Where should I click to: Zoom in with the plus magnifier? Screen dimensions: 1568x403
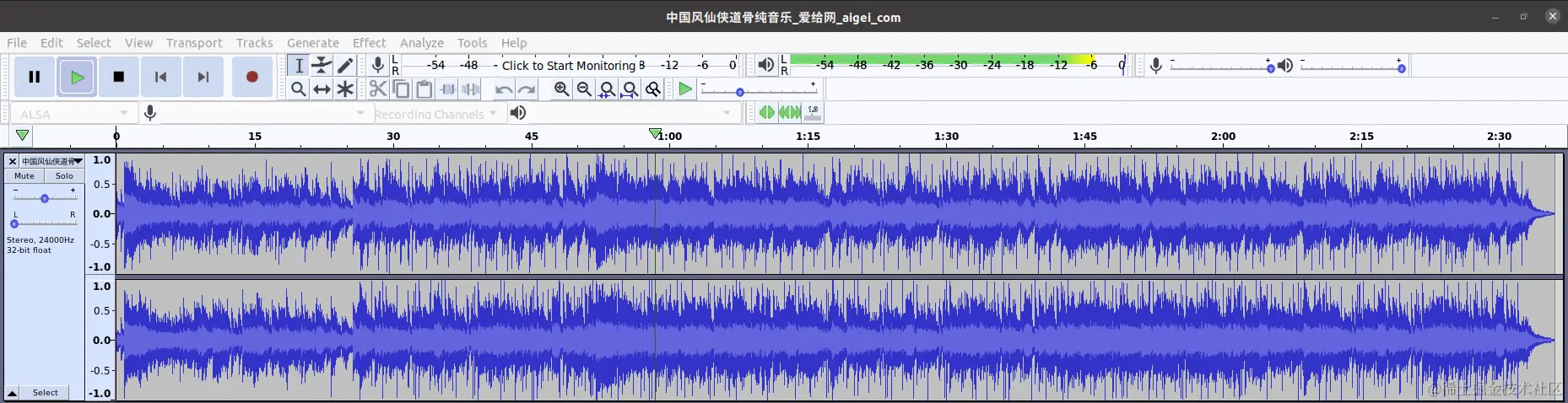[x=561, y=89]
